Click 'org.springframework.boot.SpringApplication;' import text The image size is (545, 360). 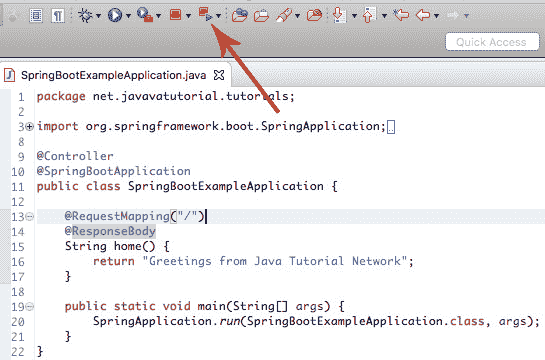coord(236,126)
